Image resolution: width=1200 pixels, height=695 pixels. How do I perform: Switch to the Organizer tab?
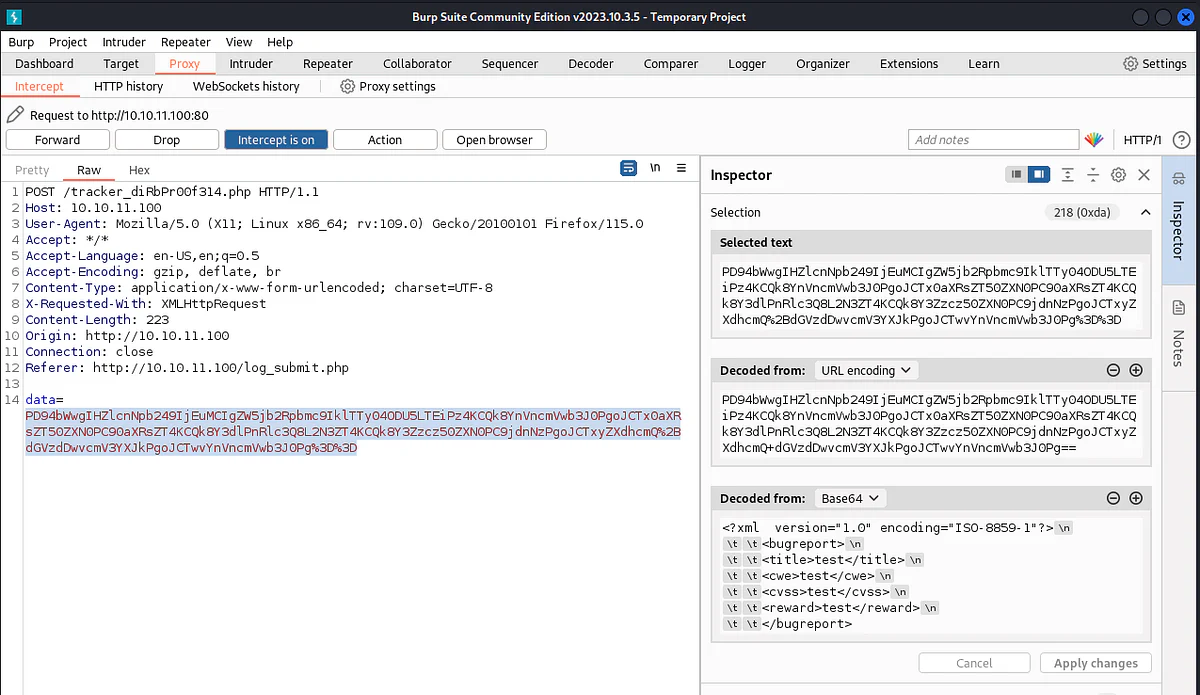(x=823, y=63)
